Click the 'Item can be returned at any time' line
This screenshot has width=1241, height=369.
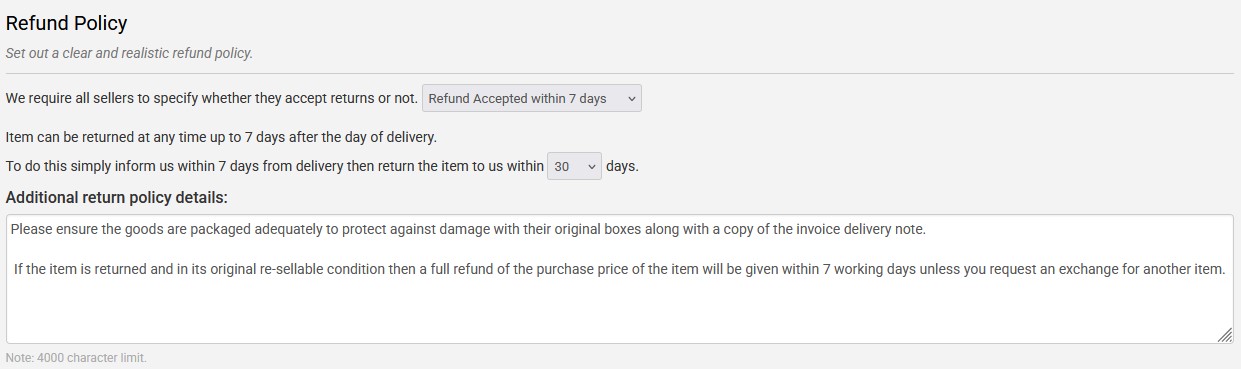click(221, 137)
